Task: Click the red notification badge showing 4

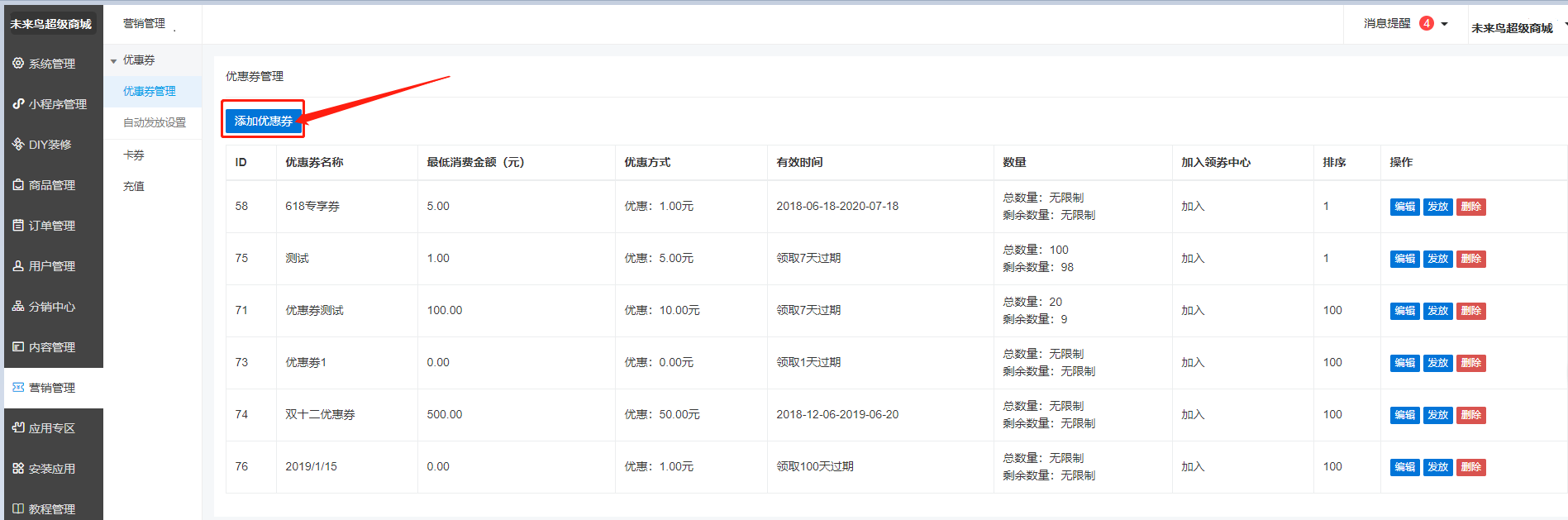Action: pos(1426,23)
